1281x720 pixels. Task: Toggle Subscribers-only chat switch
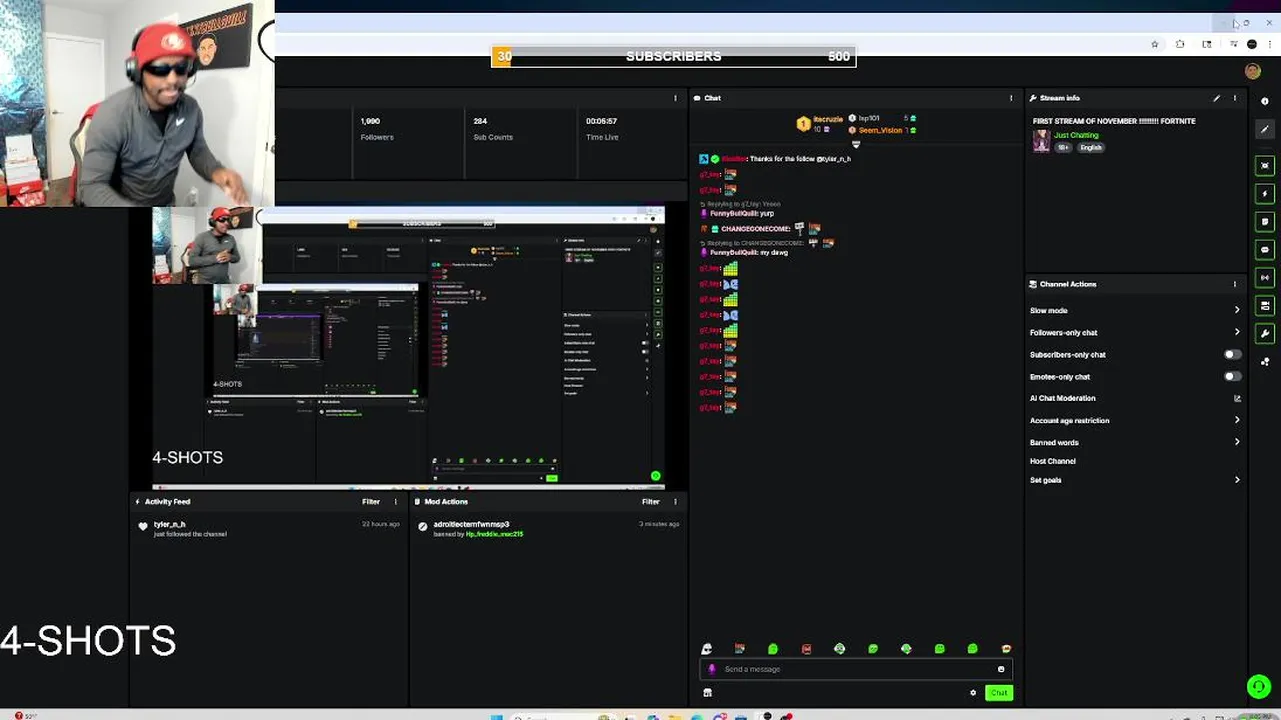tap(1233, 354)
